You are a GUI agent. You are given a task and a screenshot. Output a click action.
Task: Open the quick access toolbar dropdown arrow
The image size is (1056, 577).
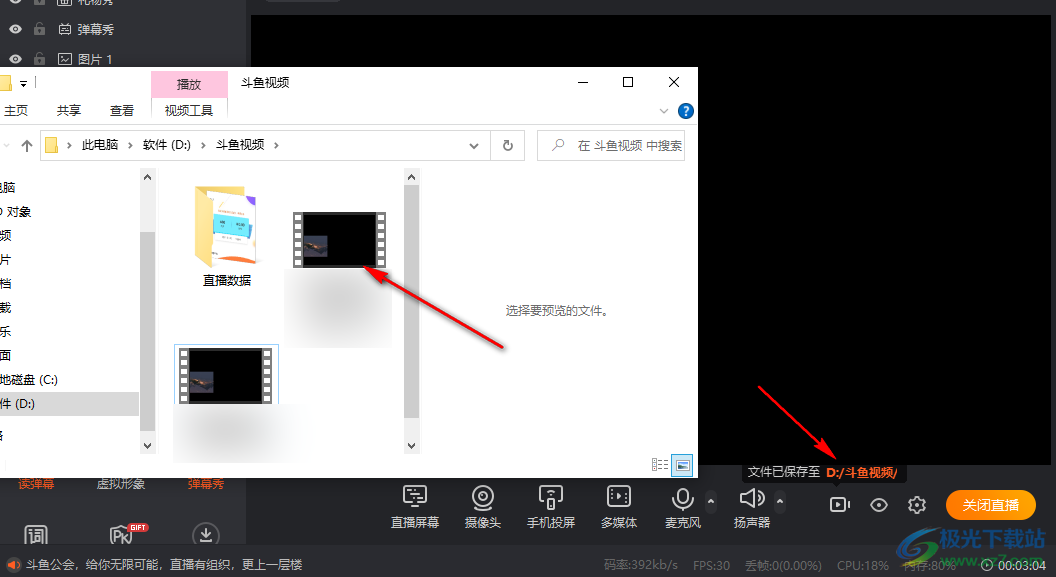24,83
